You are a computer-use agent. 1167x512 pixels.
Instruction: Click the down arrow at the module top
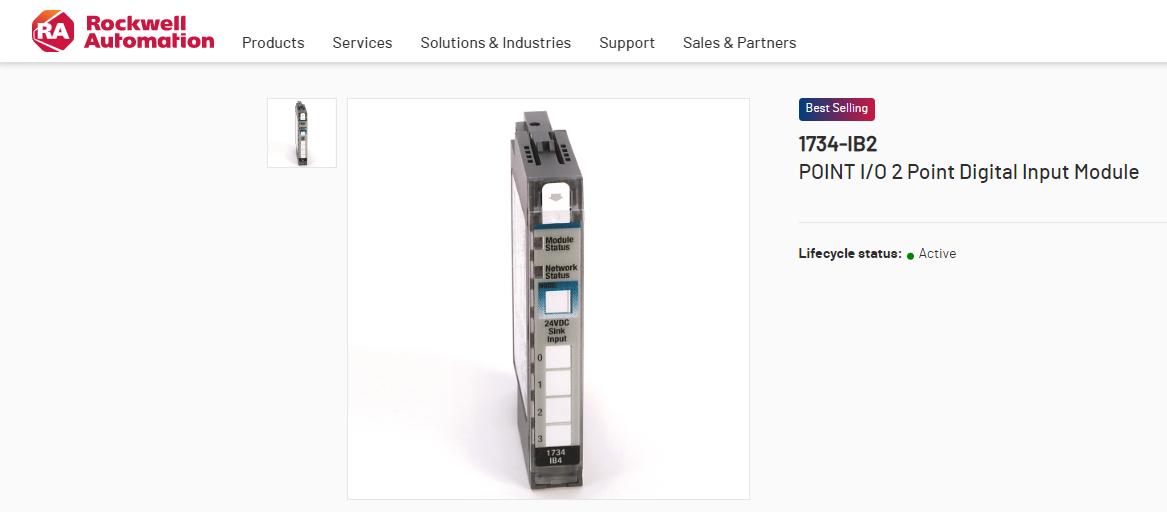coord(554,198)
